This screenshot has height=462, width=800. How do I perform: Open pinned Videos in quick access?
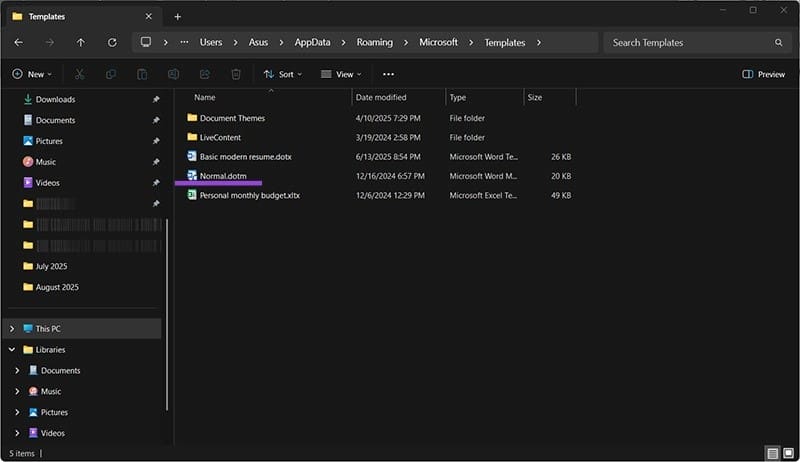(x=47, y=183)
